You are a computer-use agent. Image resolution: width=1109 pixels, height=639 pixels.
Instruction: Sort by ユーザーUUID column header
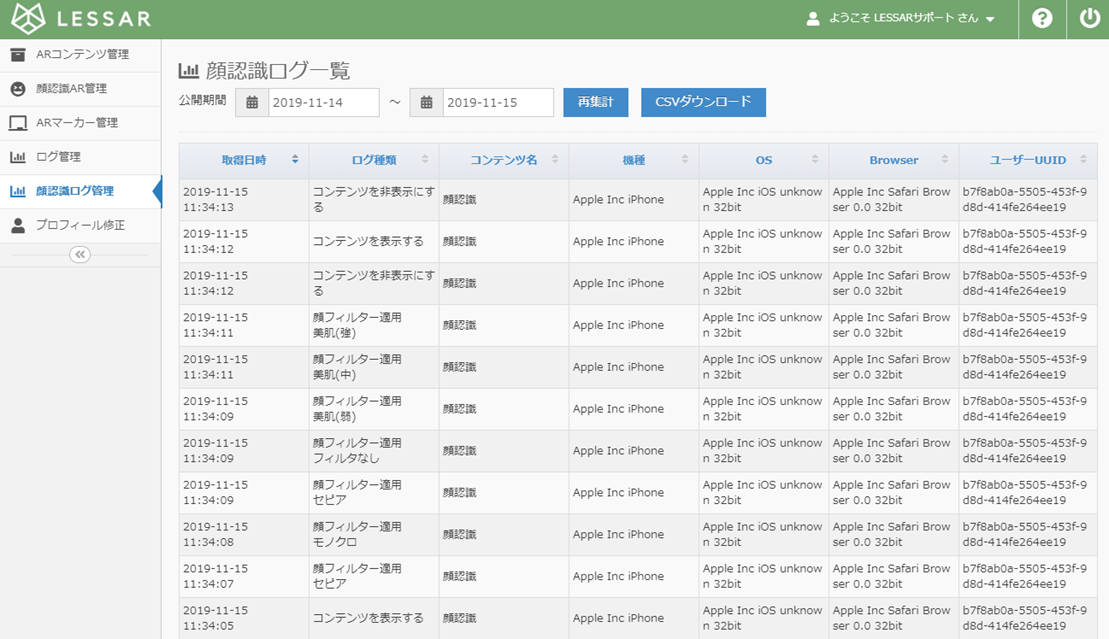pyautogui.click(x=1028, y=161)
